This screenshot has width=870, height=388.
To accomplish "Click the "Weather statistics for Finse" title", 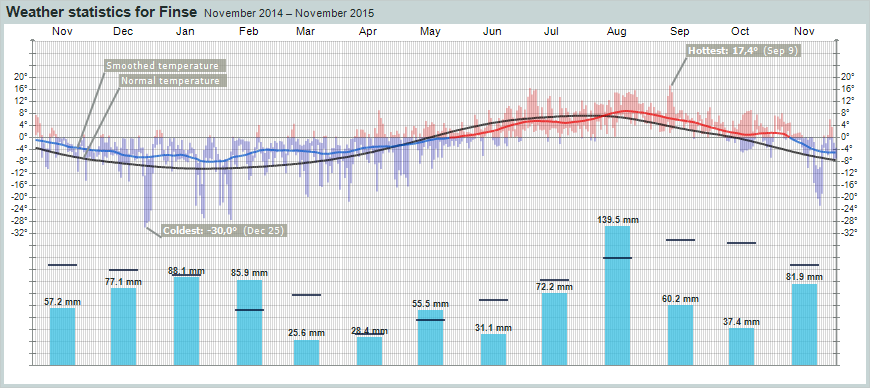I will 102,11.
